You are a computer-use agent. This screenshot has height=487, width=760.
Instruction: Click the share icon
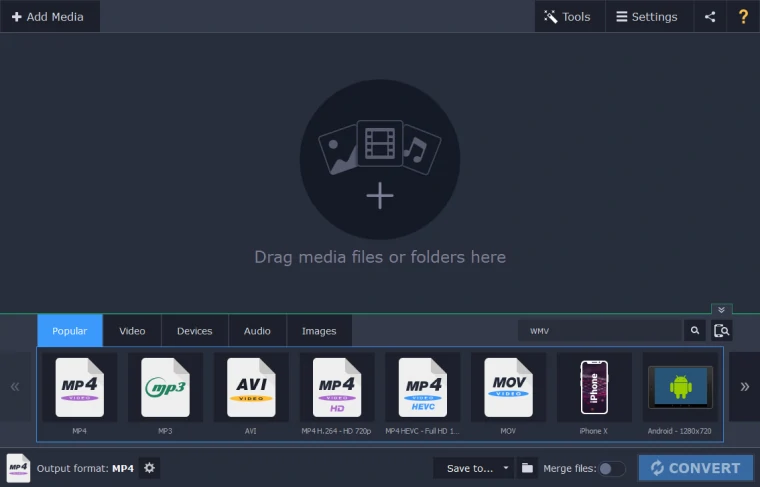point(710,16)
